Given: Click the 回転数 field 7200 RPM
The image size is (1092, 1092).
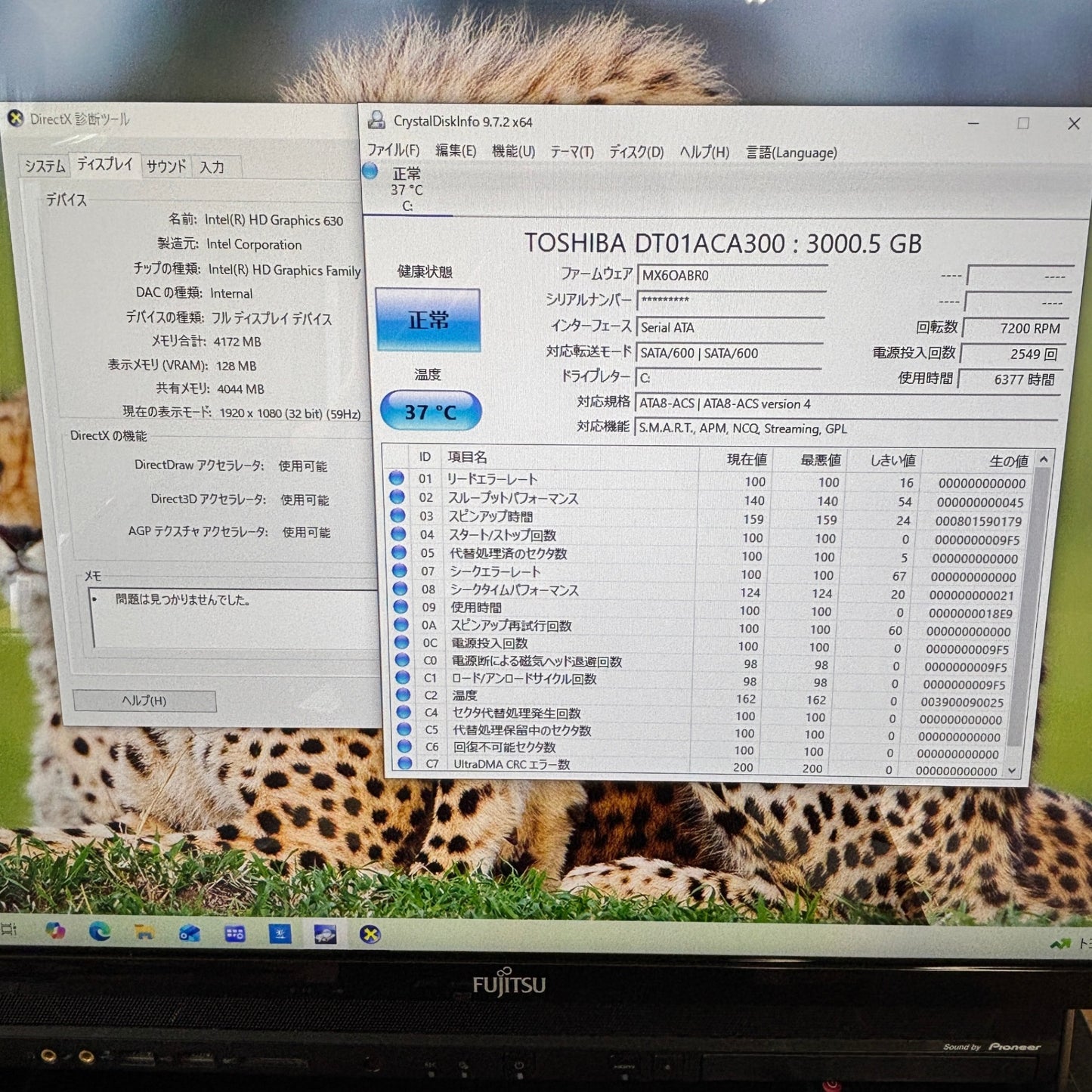Looking at the screenshot, I should (1015, 328).
